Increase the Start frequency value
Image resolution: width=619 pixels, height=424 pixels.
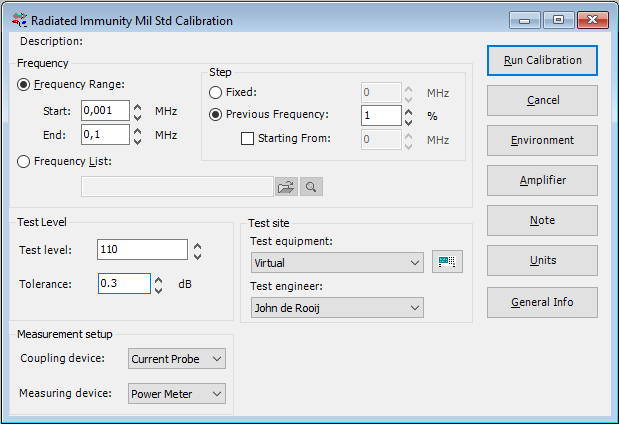pyautogui.click(x=137, y=107)
